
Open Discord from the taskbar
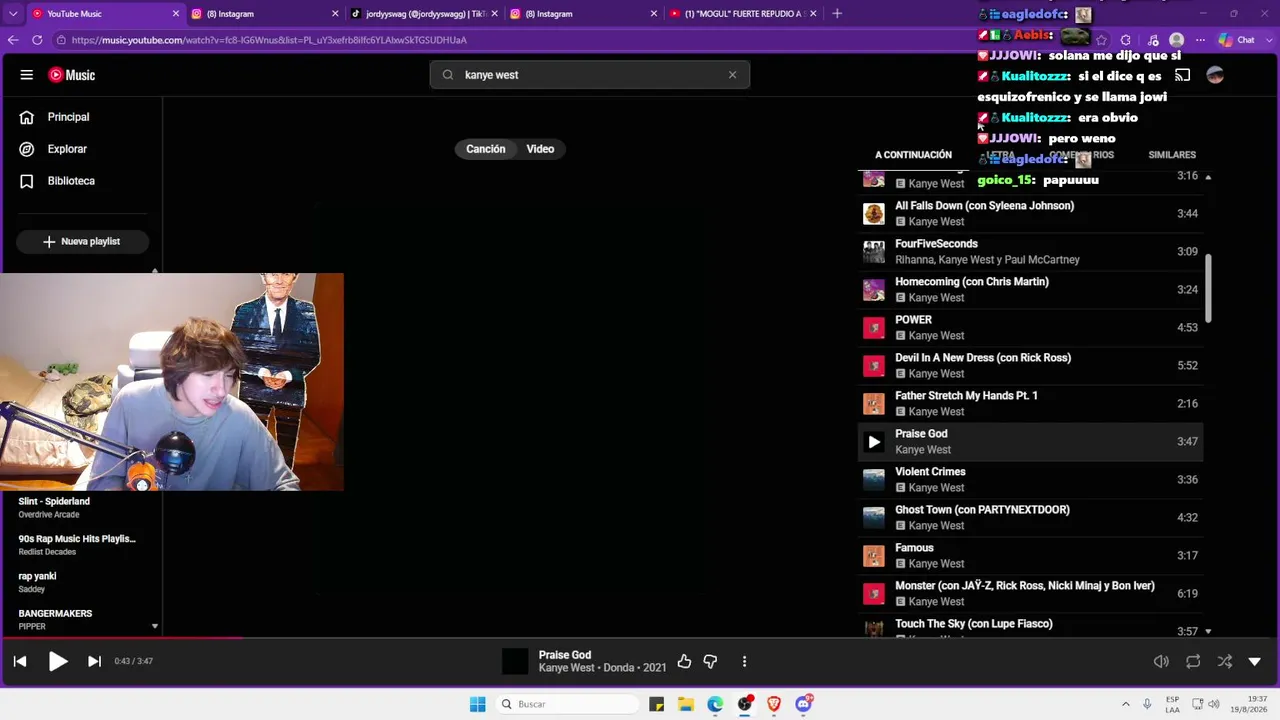coord(804,704)
